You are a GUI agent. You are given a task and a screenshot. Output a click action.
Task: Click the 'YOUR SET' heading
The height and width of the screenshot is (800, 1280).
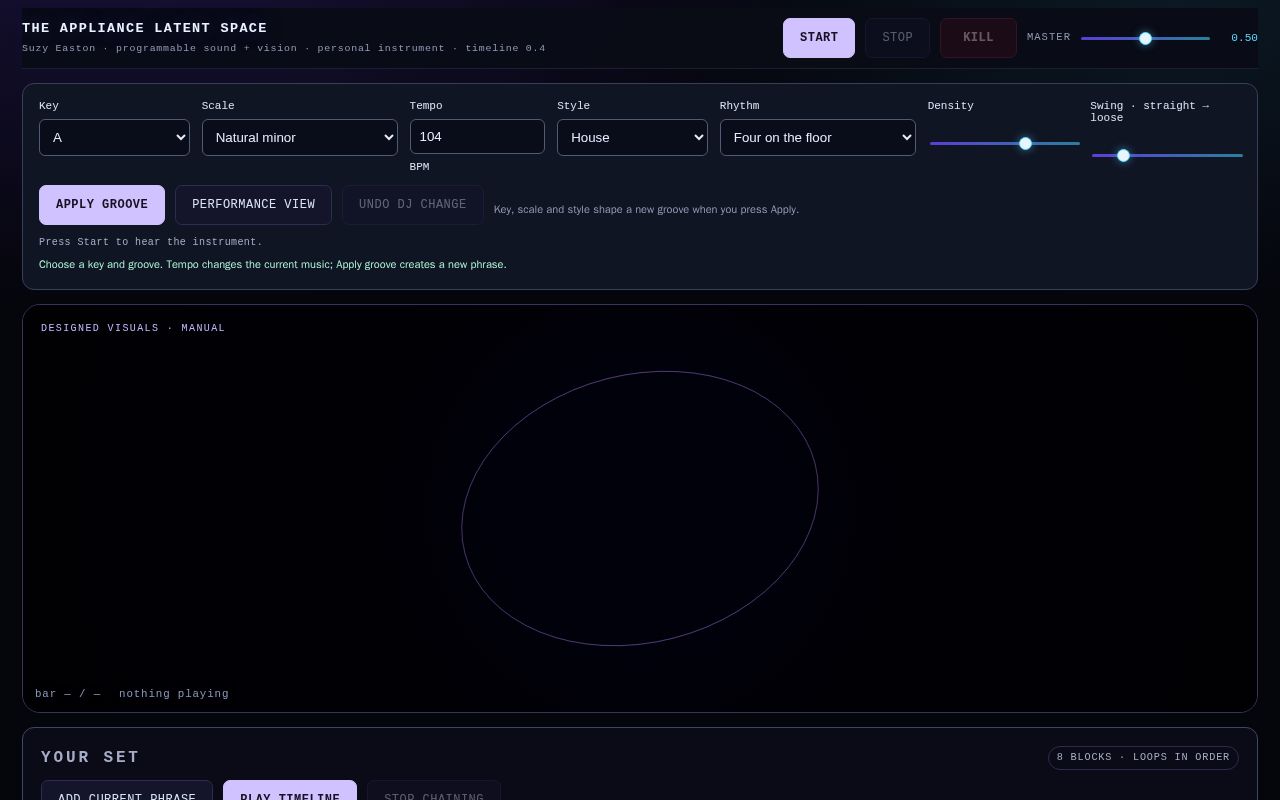91,758
